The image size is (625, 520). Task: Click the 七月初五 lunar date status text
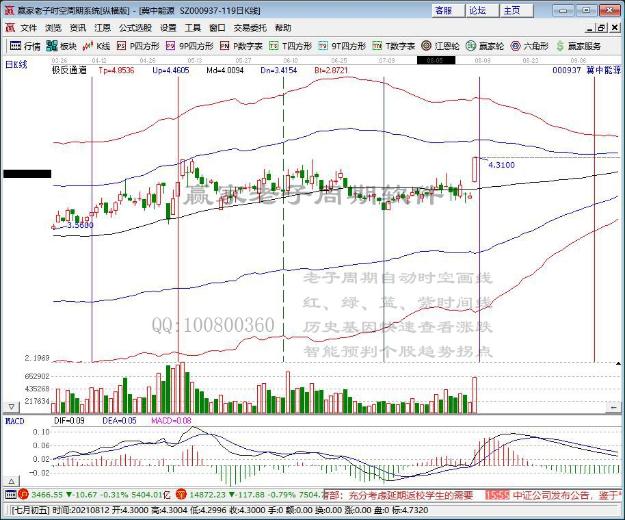pyautogui.click(x=30, y=510)
